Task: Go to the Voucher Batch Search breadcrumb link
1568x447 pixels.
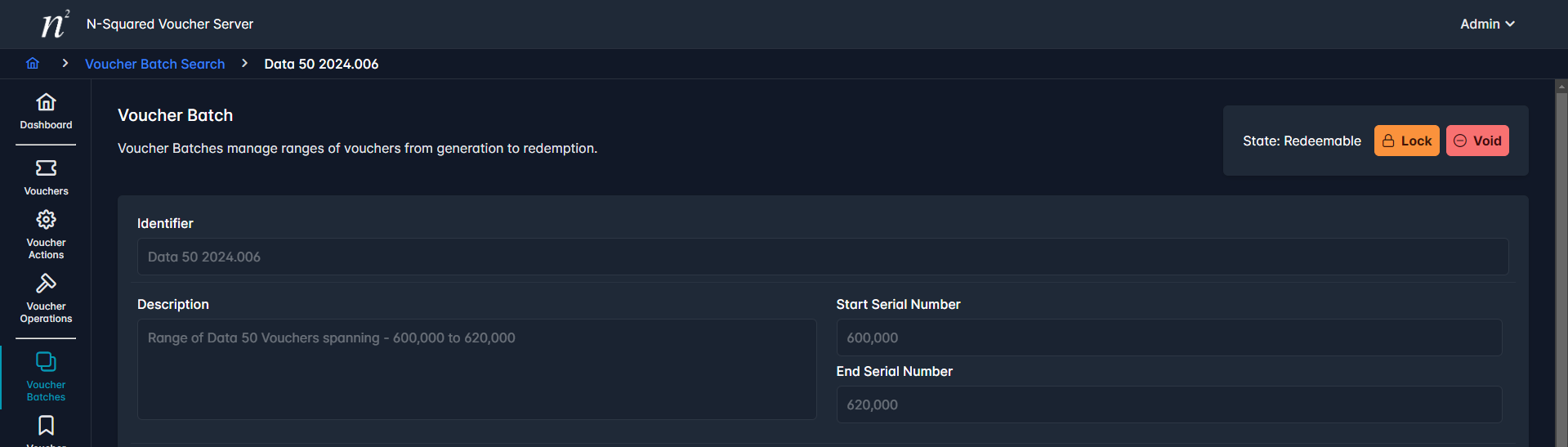Action: 154,64
